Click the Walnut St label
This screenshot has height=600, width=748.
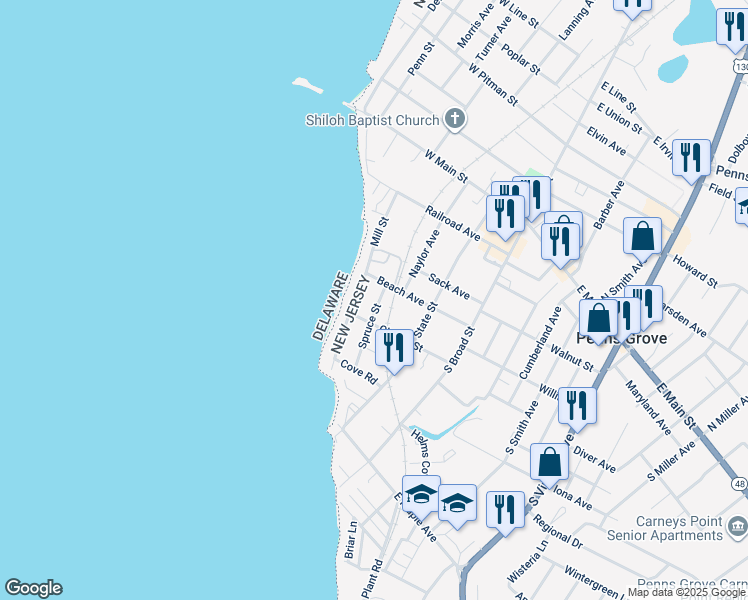tap(571, 358)
